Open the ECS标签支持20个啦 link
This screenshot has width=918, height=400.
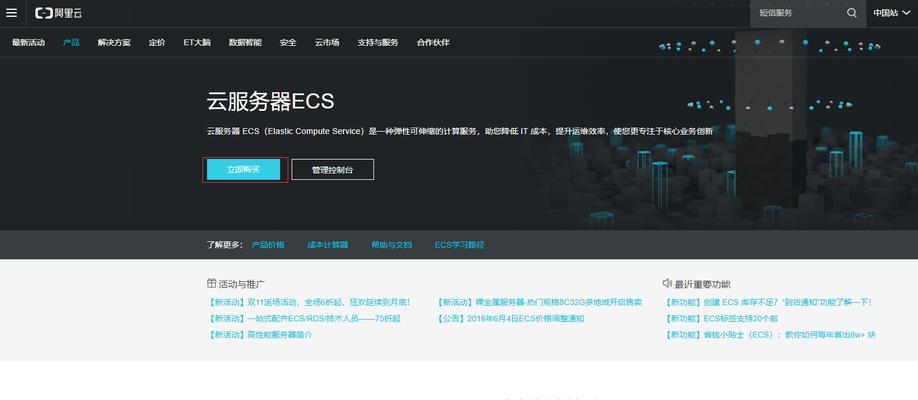point(721,319)
